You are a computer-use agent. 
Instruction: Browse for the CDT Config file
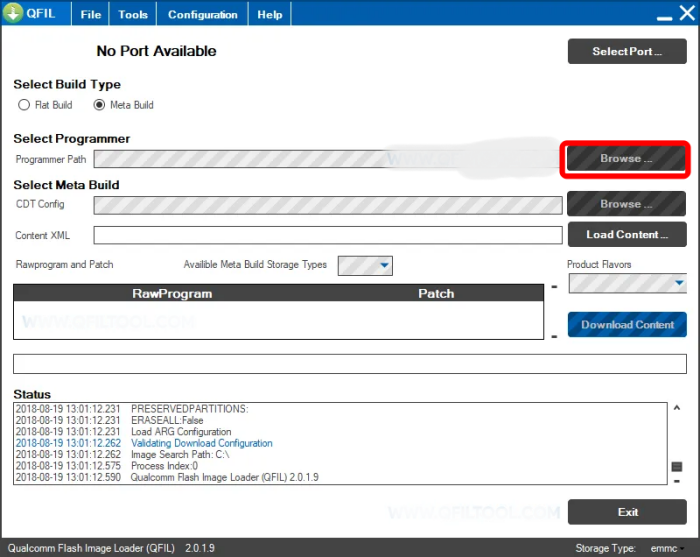point(626,204)
